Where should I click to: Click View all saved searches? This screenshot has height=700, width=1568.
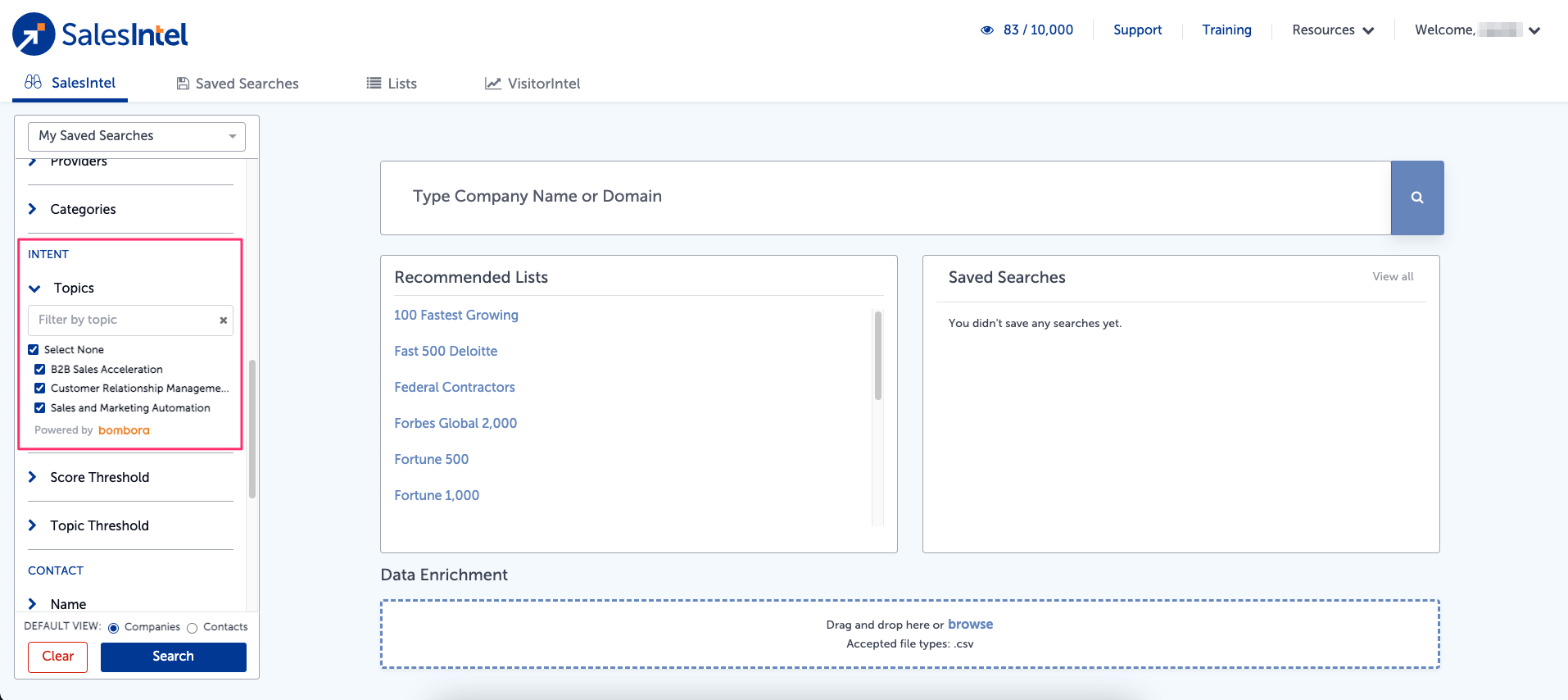point(1393,277)
